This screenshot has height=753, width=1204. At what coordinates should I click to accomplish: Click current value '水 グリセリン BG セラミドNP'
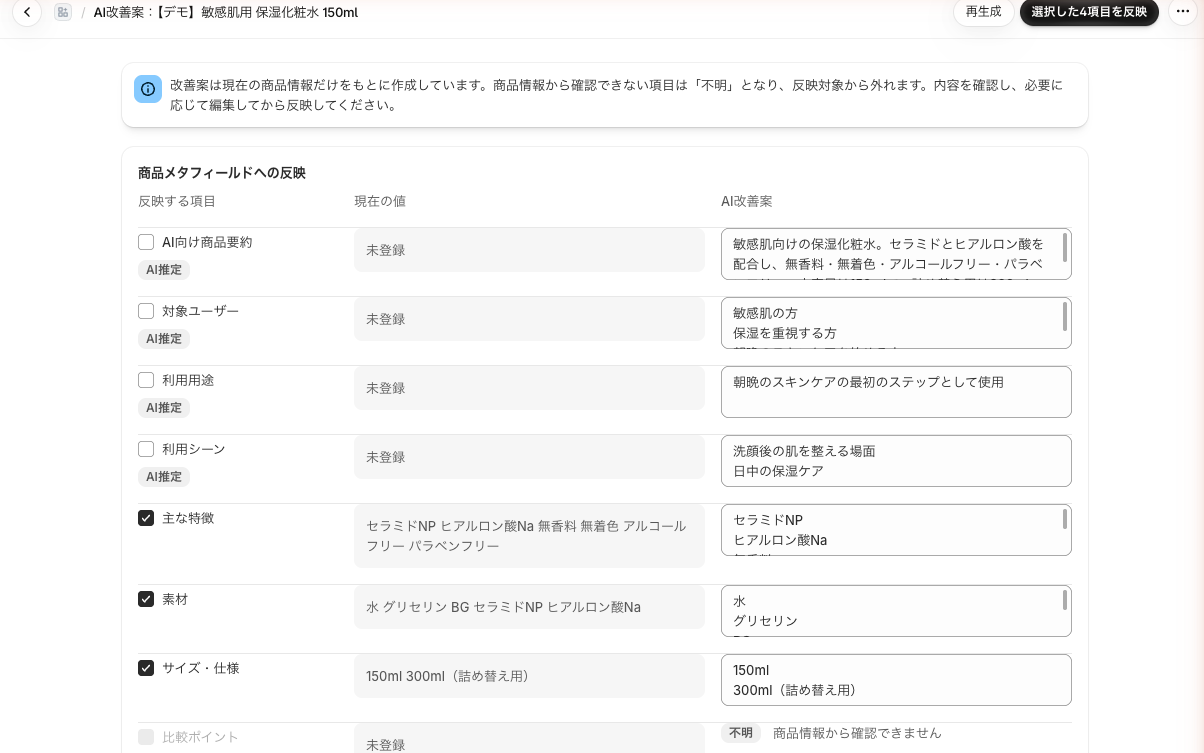click(x=529, y=607)
